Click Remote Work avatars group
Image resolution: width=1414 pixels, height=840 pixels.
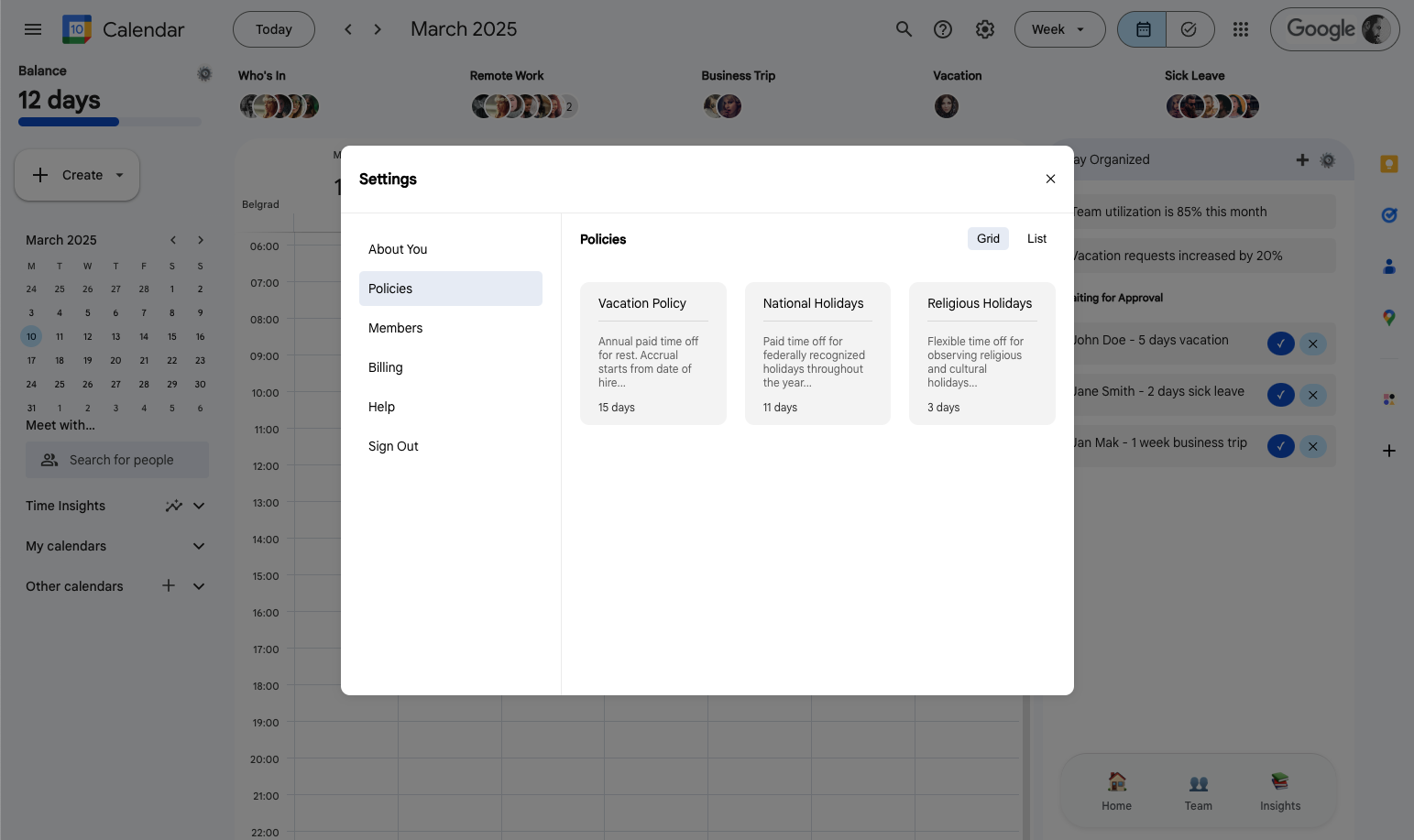pos(524,106)
